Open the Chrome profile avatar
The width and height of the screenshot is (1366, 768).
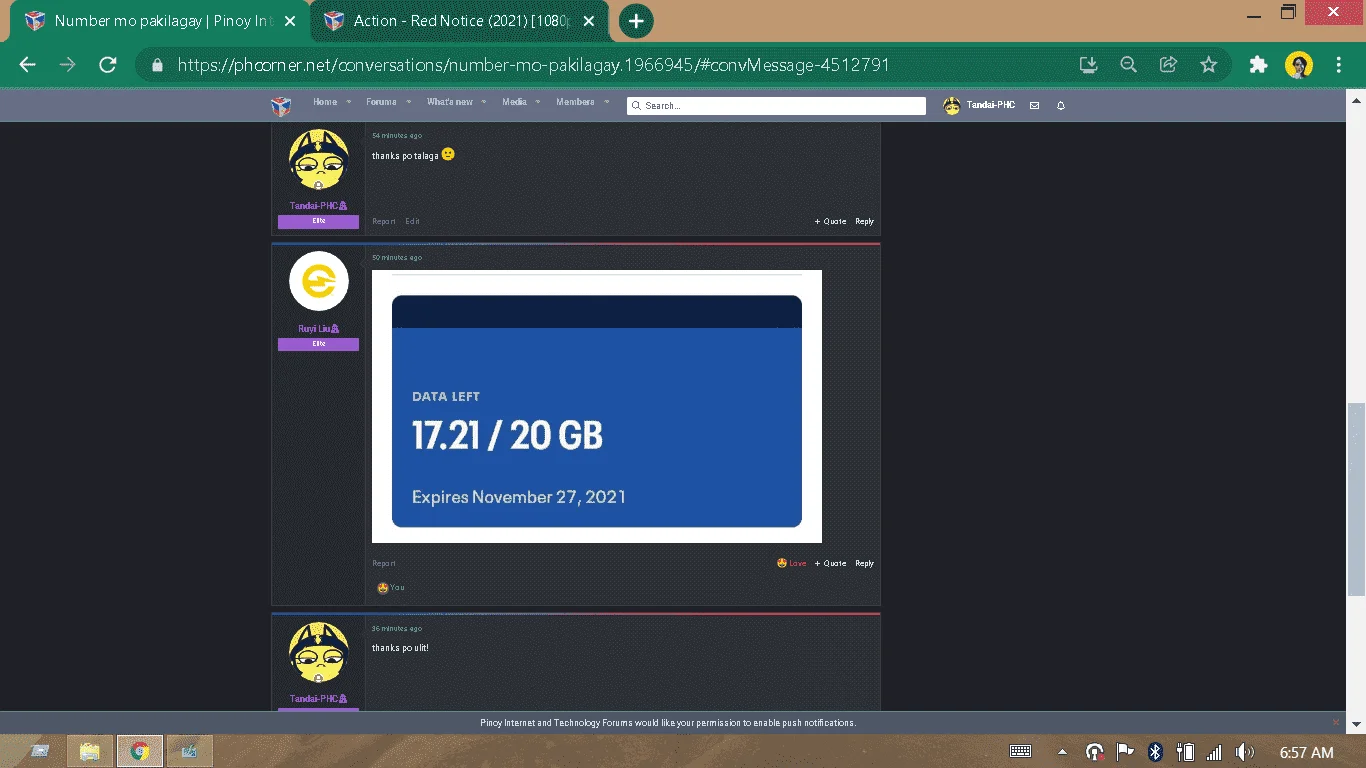(x=1299, y=65)
